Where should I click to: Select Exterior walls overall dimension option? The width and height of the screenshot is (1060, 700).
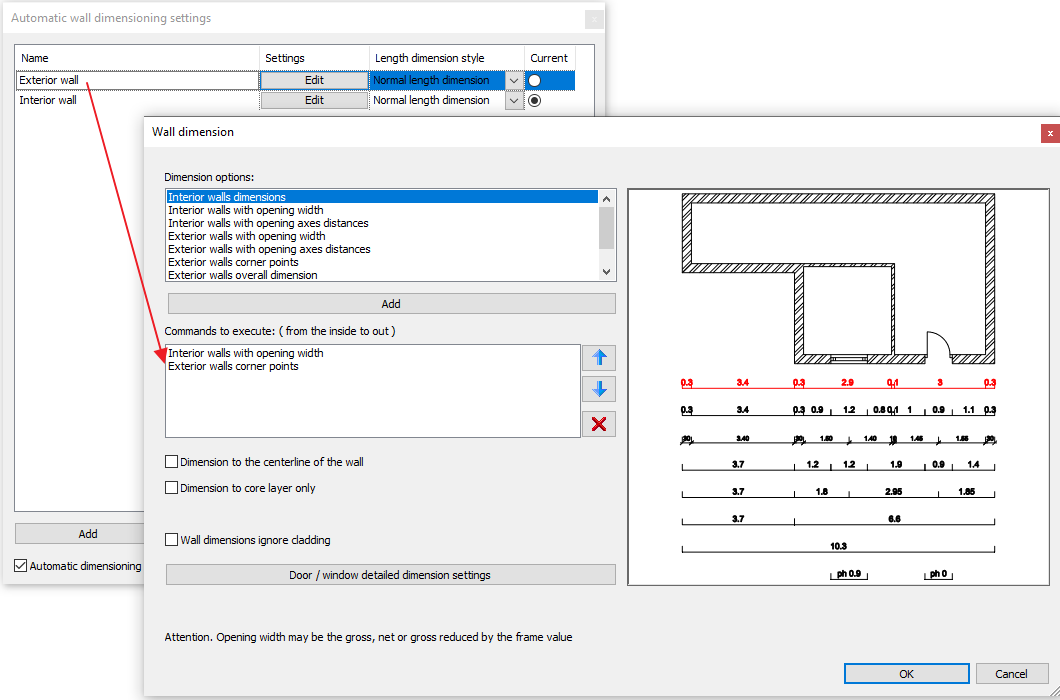(x=243, y=275)
